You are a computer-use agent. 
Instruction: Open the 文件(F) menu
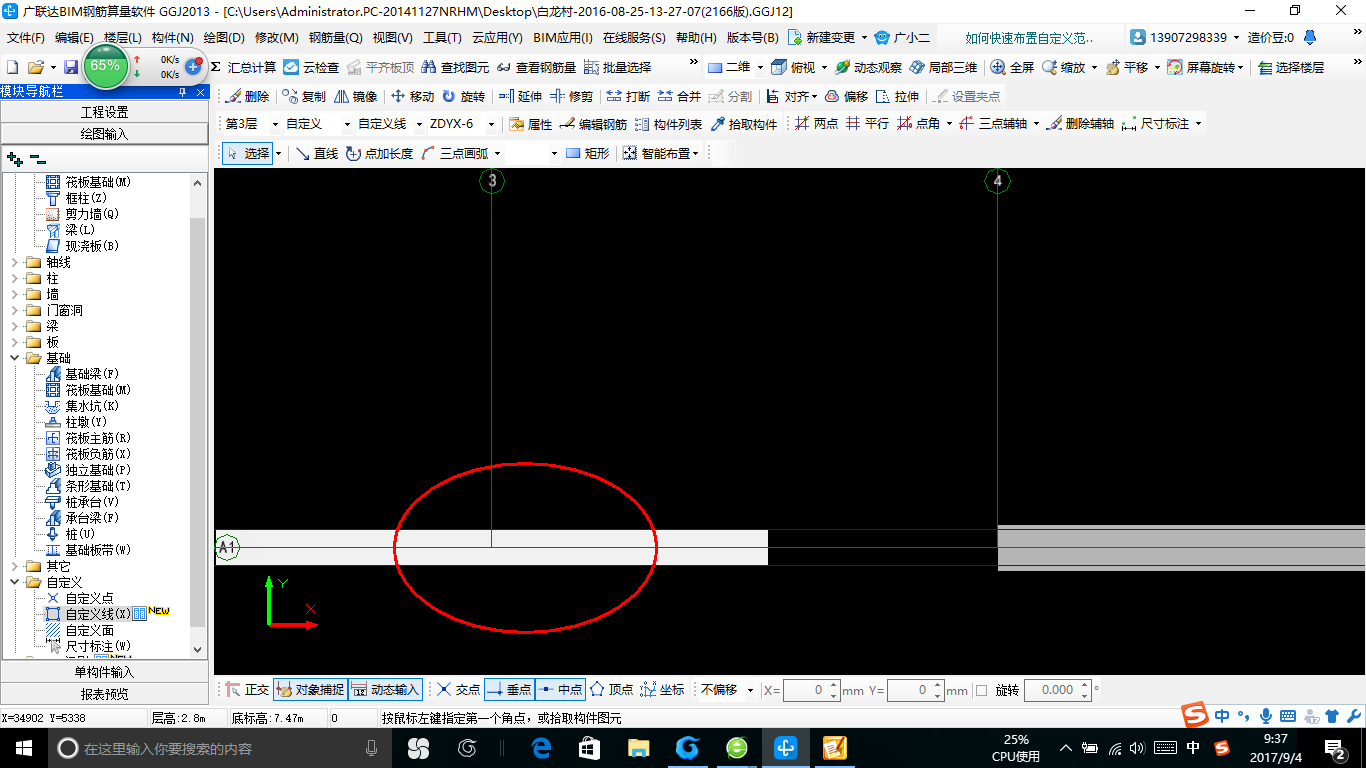(x=26, y=38)
